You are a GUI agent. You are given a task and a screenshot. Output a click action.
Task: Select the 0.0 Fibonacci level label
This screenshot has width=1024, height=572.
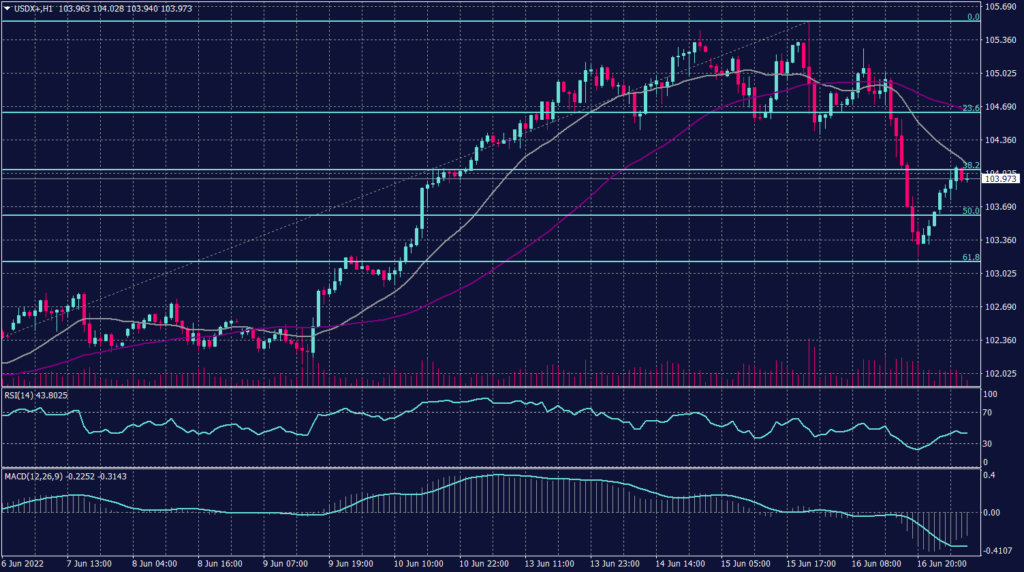(x=971, y=17)
